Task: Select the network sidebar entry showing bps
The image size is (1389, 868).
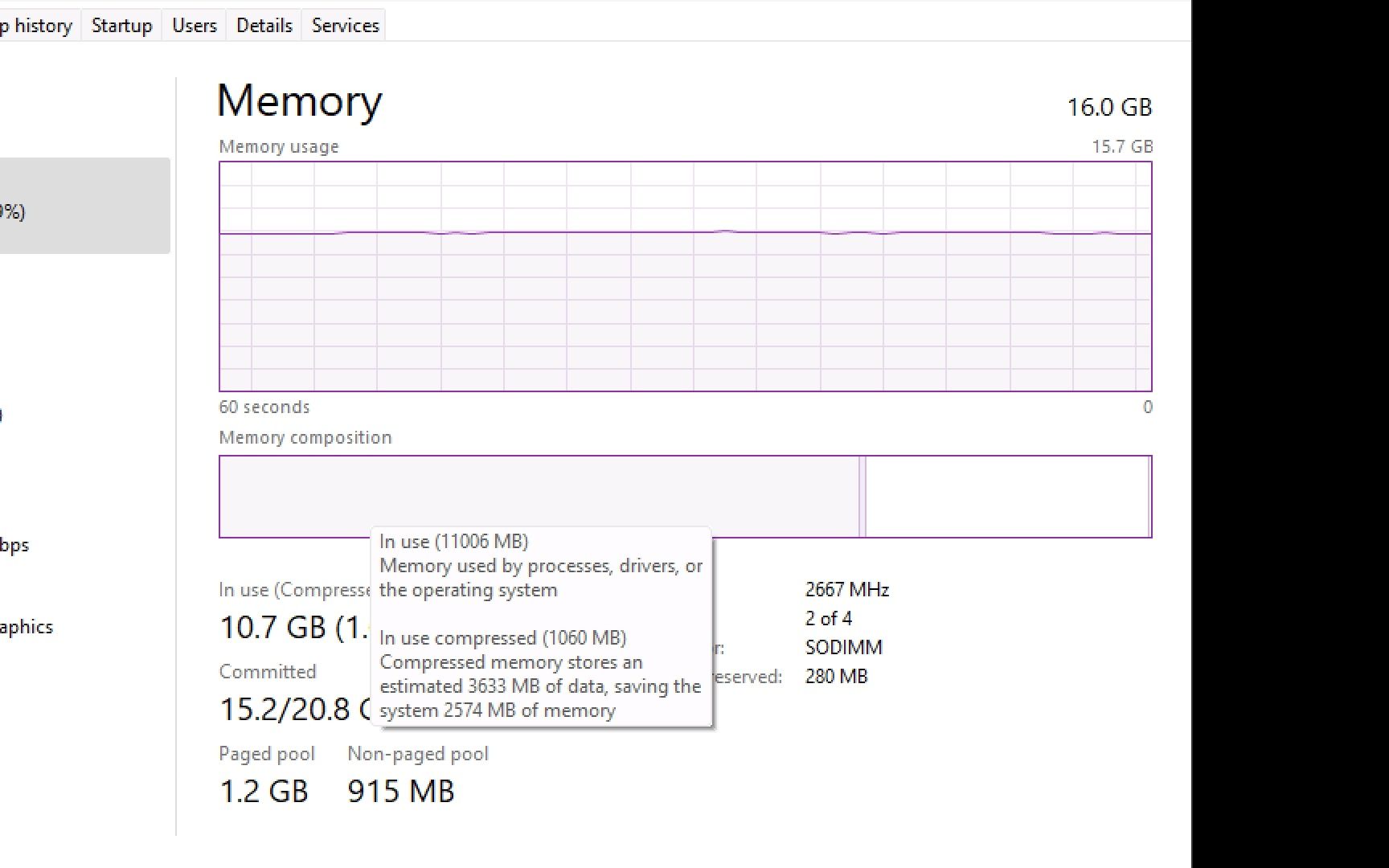Action: (14, 545)
